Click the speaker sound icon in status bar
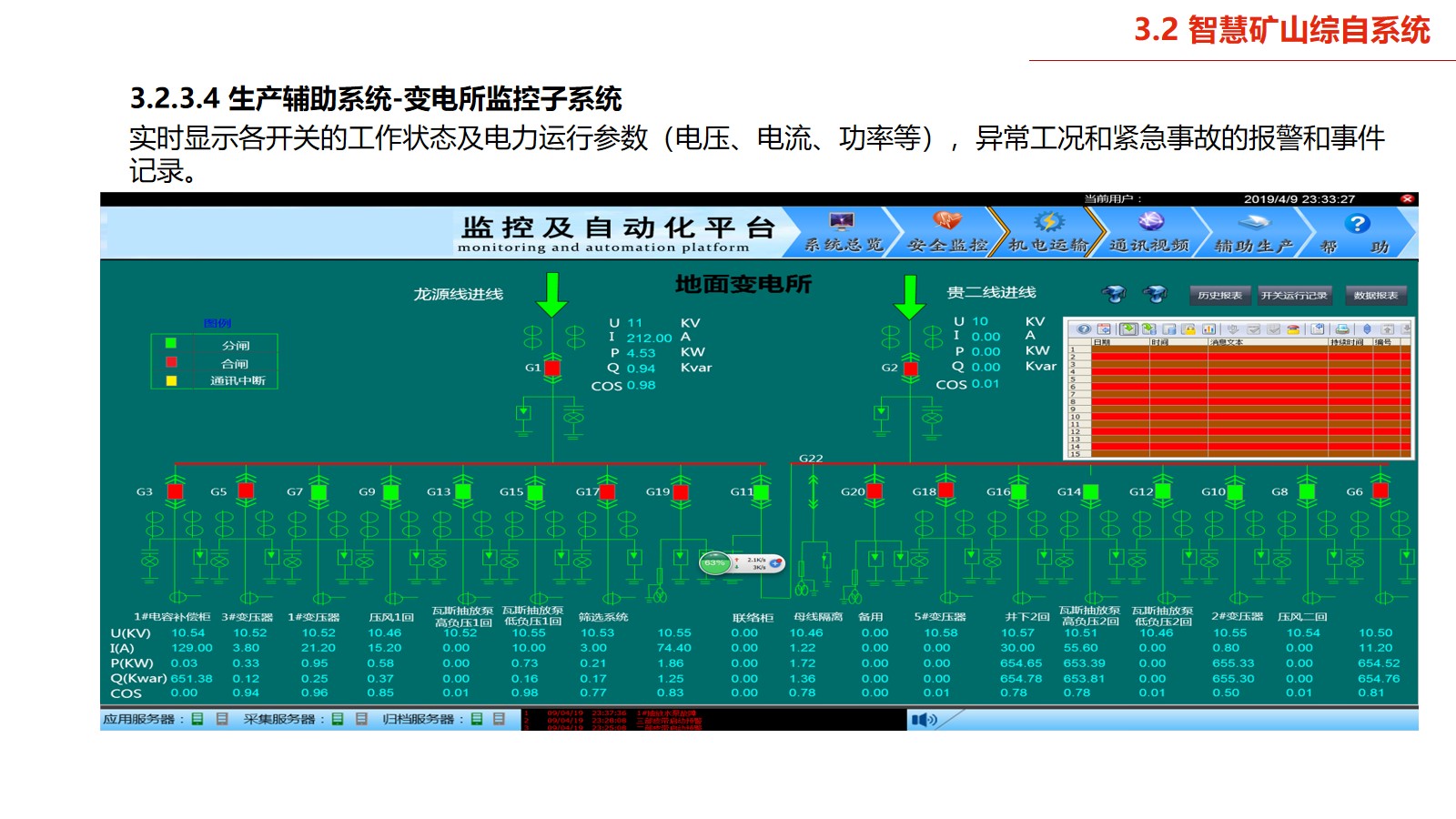 click(923, 720)
